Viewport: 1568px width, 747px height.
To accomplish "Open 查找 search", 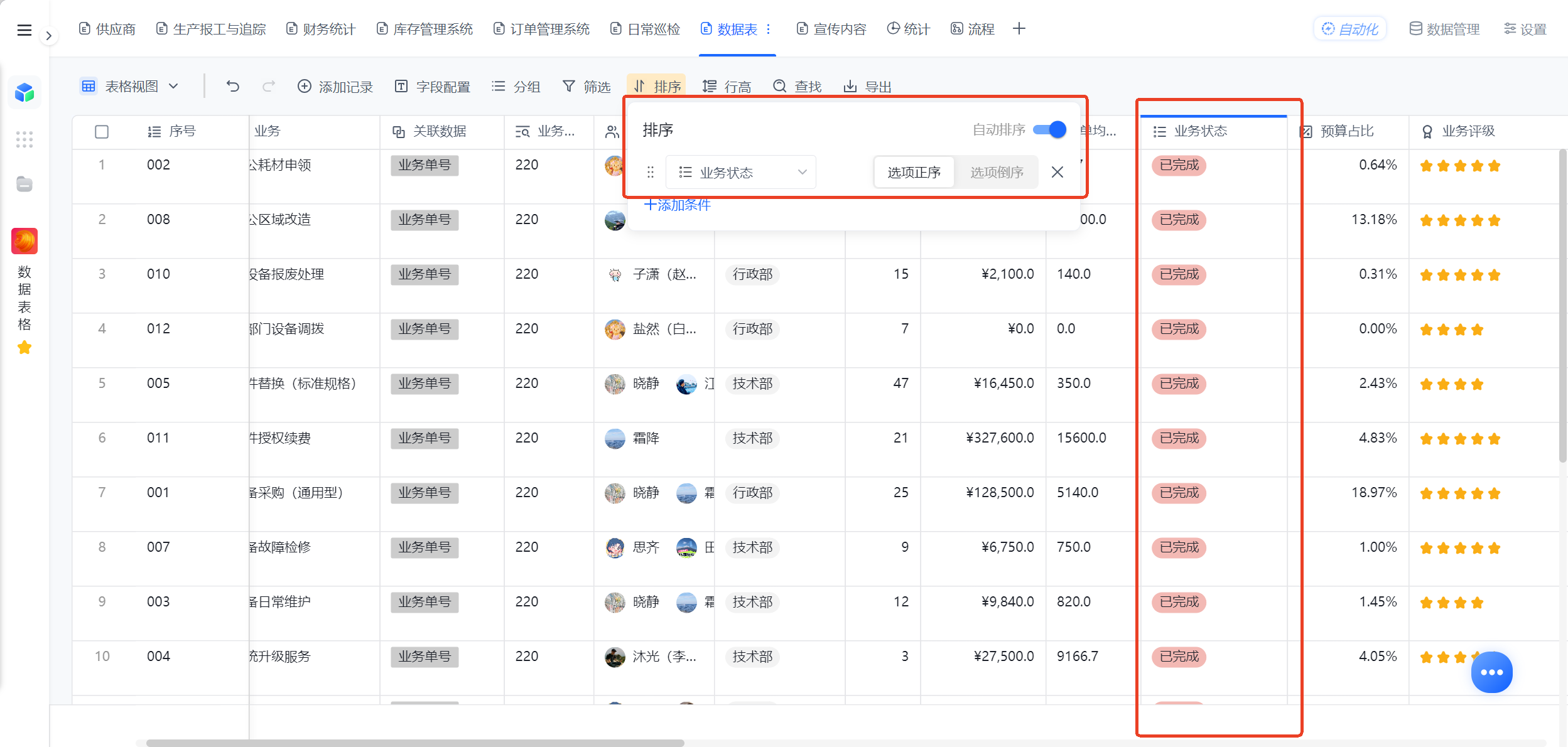I will click(798, 86).
